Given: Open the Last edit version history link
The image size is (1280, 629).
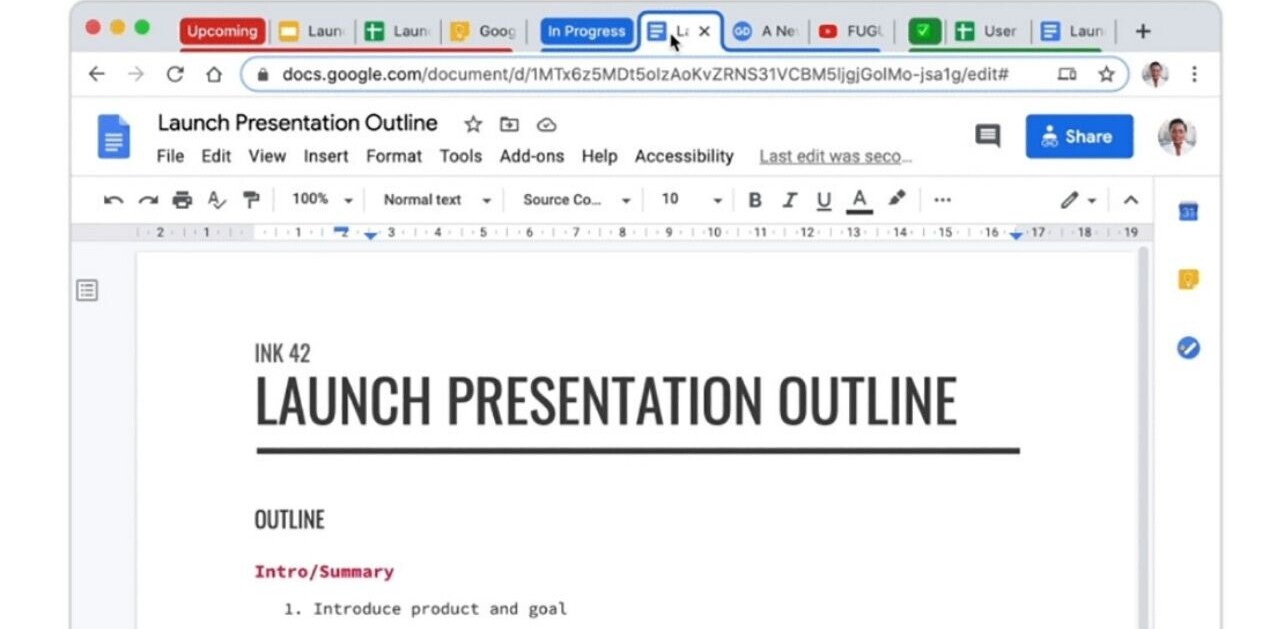Looking at the screenshot, I should pos(835,156).
